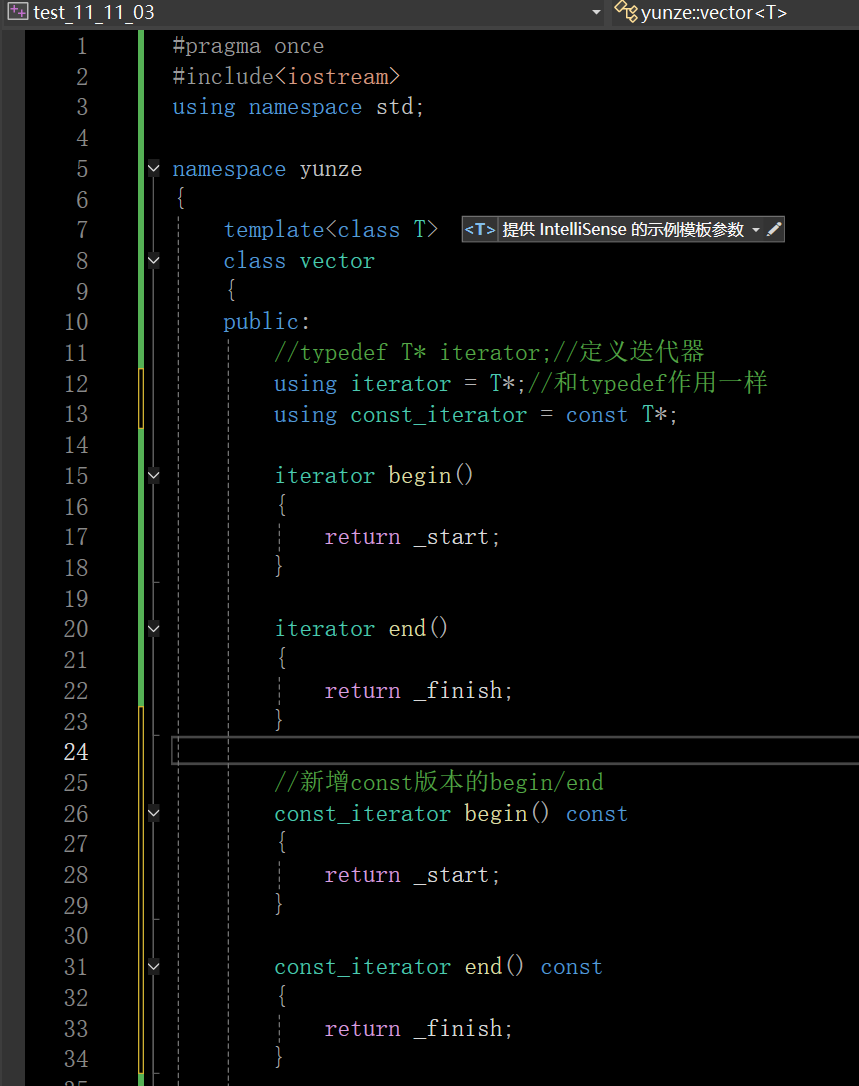Image resolution: width=859 pixels, height=1086 pixels.
Task: Click 'template<class T>' declaration
Action: (x=330, y=230)
